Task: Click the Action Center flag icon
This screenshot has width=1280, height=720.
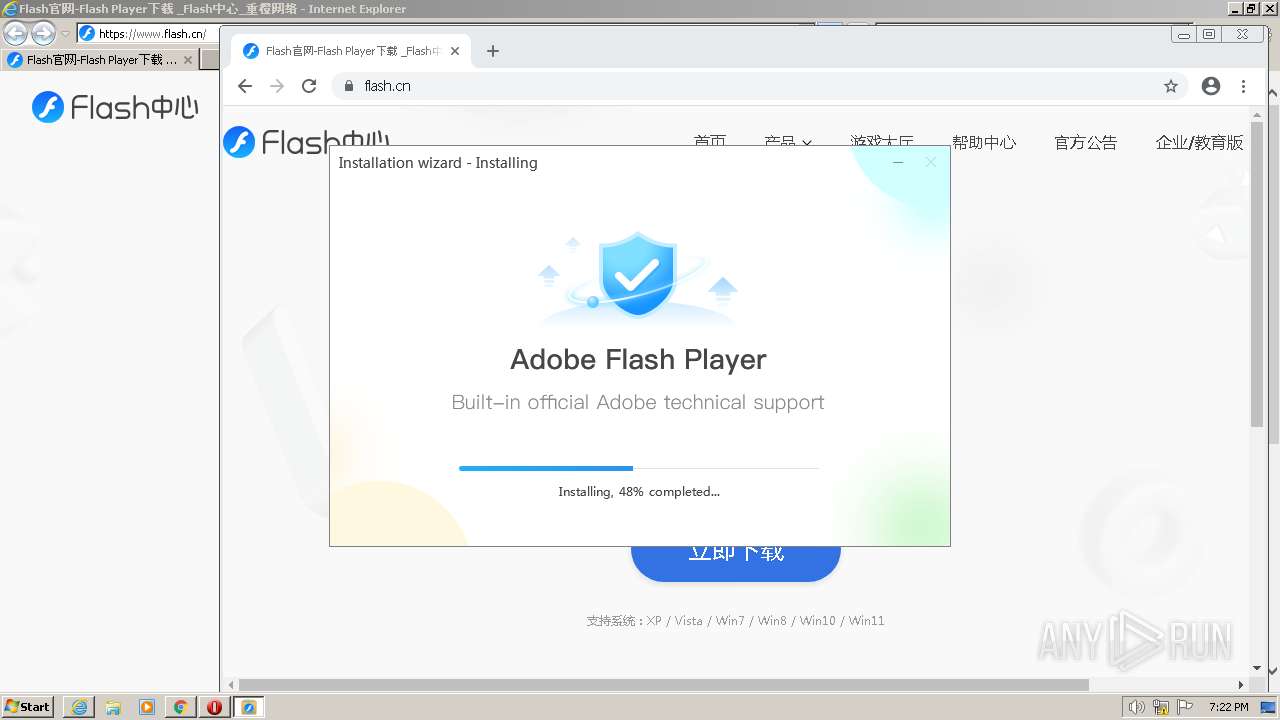Action: [x=1183, y=707]
